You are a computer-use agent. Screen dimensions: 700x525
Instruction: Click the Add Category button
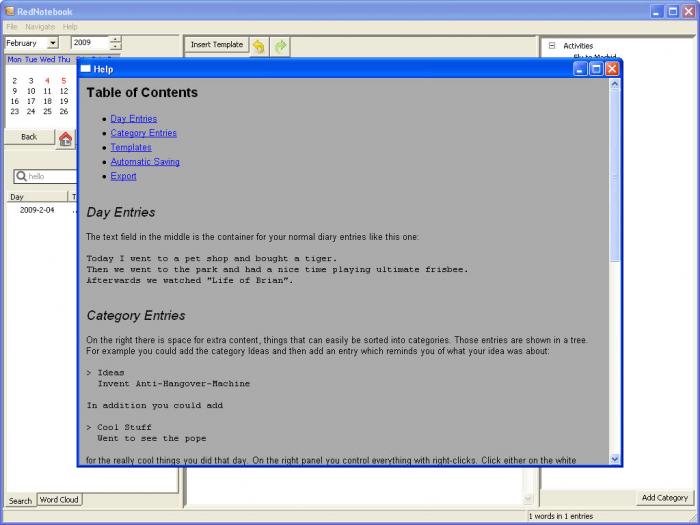click(x=665, y=498)
